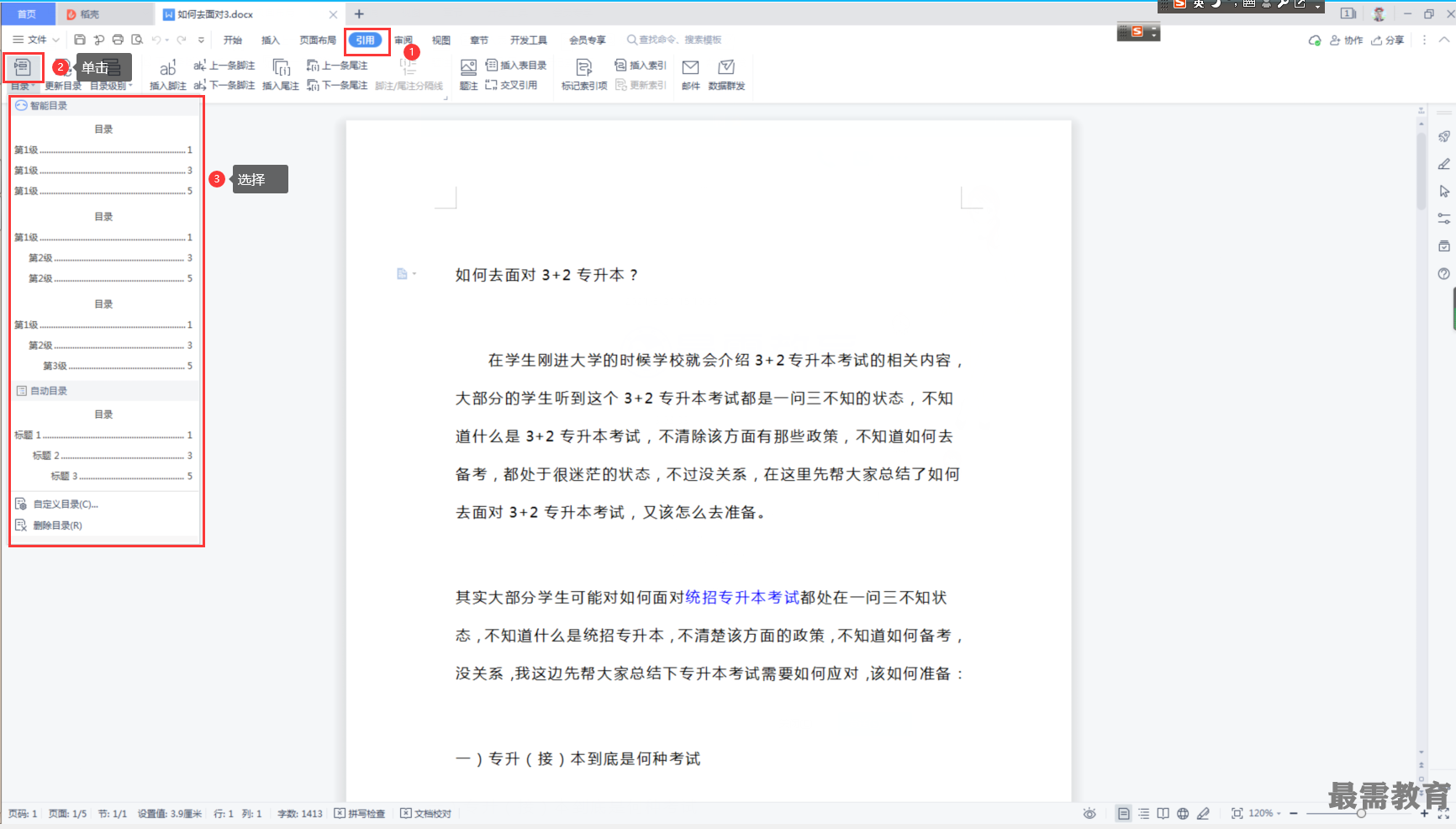The height and width of the screenshot is (829, 1456).
Task: Select the three-level smart TOC template
Action: (x=103, y=335)
